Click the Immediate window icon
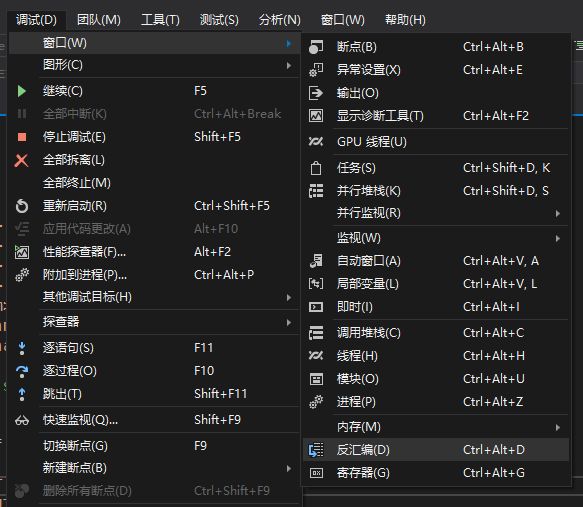 point(316,307)
